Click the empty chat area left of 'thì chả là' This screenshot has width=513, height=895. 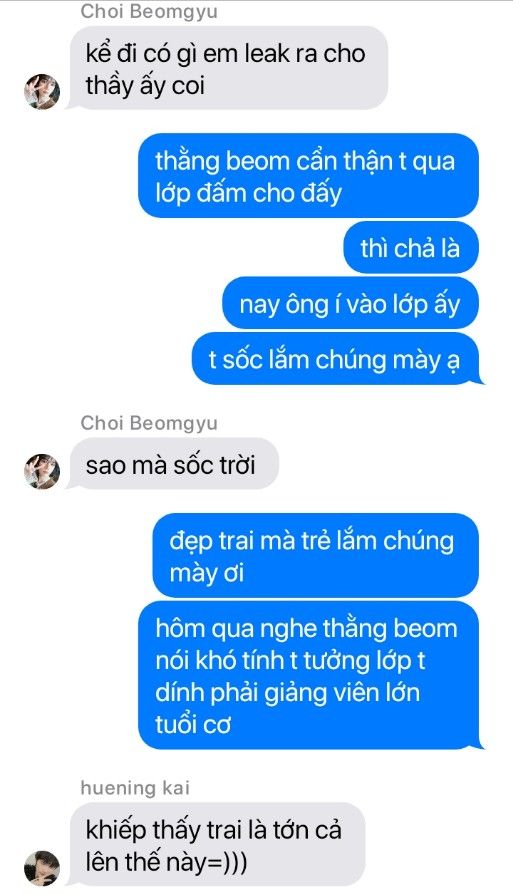tap(171, 248)
